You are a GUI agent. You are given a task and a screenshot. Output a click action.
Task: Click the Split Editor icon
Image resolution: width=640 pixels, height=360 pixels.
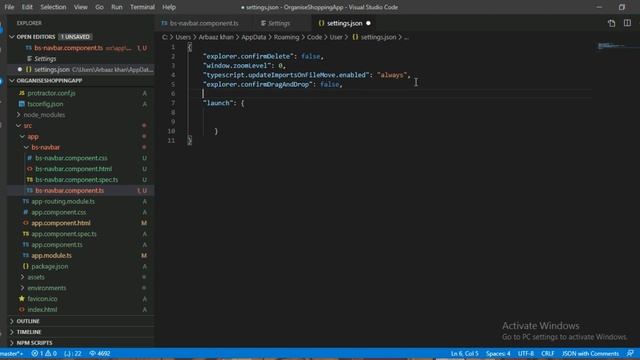(x=627, y=23)
